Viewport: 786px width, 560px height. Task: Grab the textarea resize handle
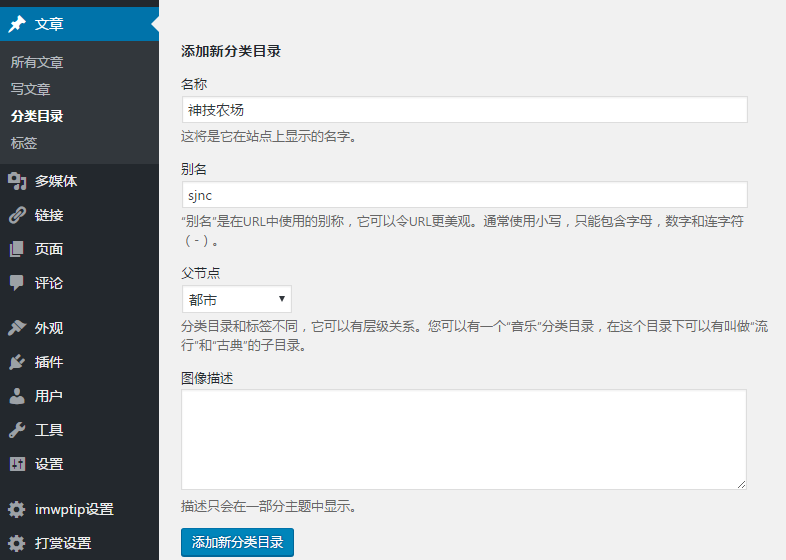coord(741,484)
